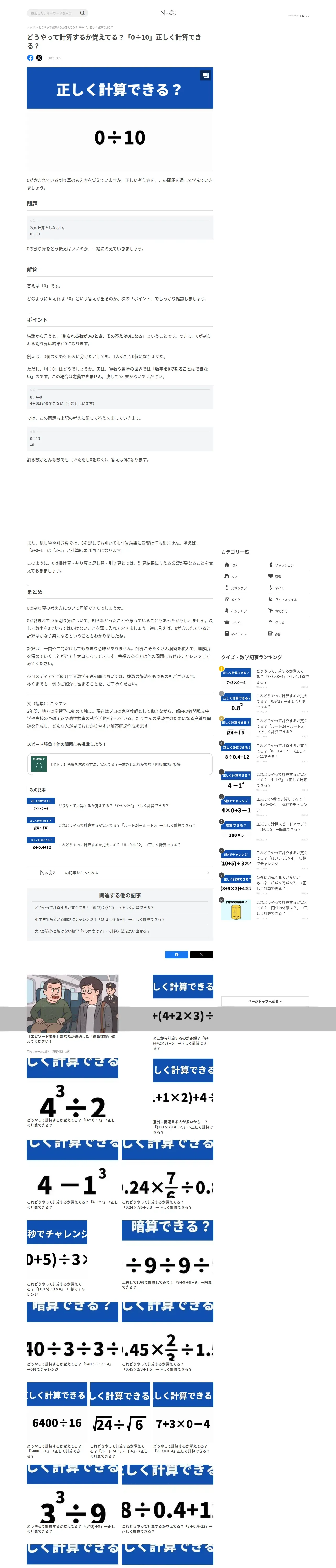Open the グルメ category fork-knife icon
This screenshot has height=1568, width=336.
click(271, 622)
